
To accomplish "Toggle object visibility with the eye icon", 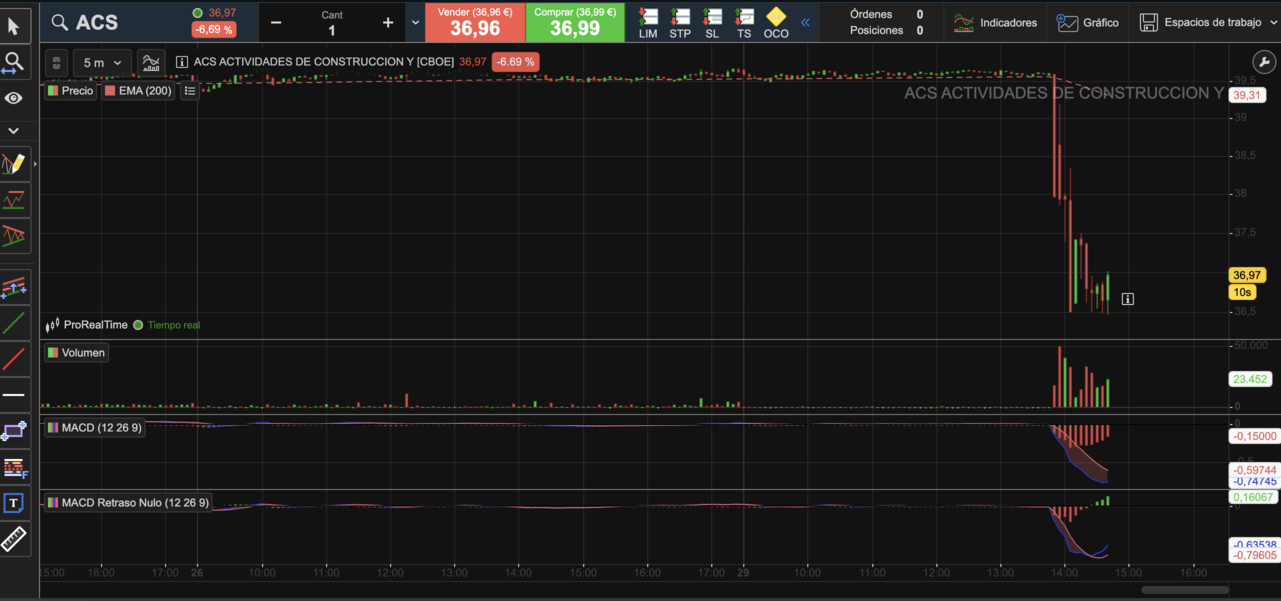I will click(14, 98).
